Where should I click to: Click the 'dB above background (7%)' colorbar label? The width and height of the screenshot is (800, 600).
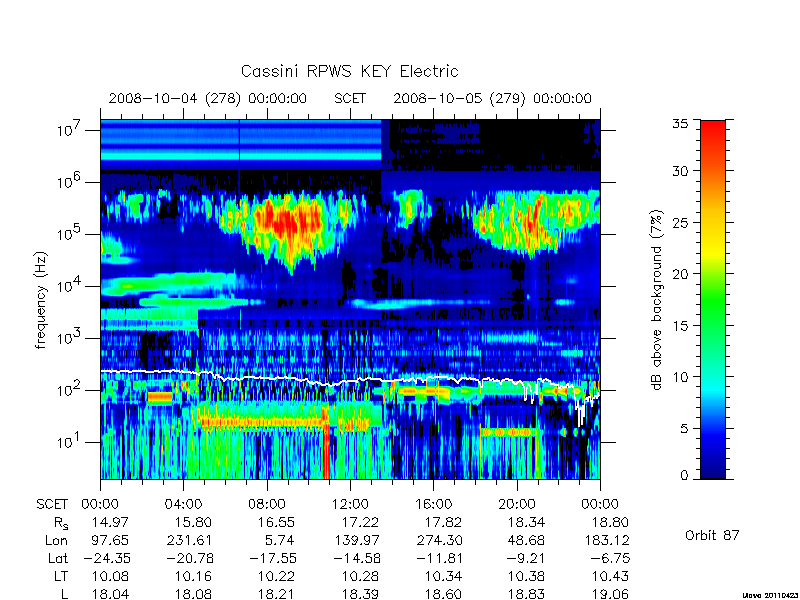coord(657,300)
